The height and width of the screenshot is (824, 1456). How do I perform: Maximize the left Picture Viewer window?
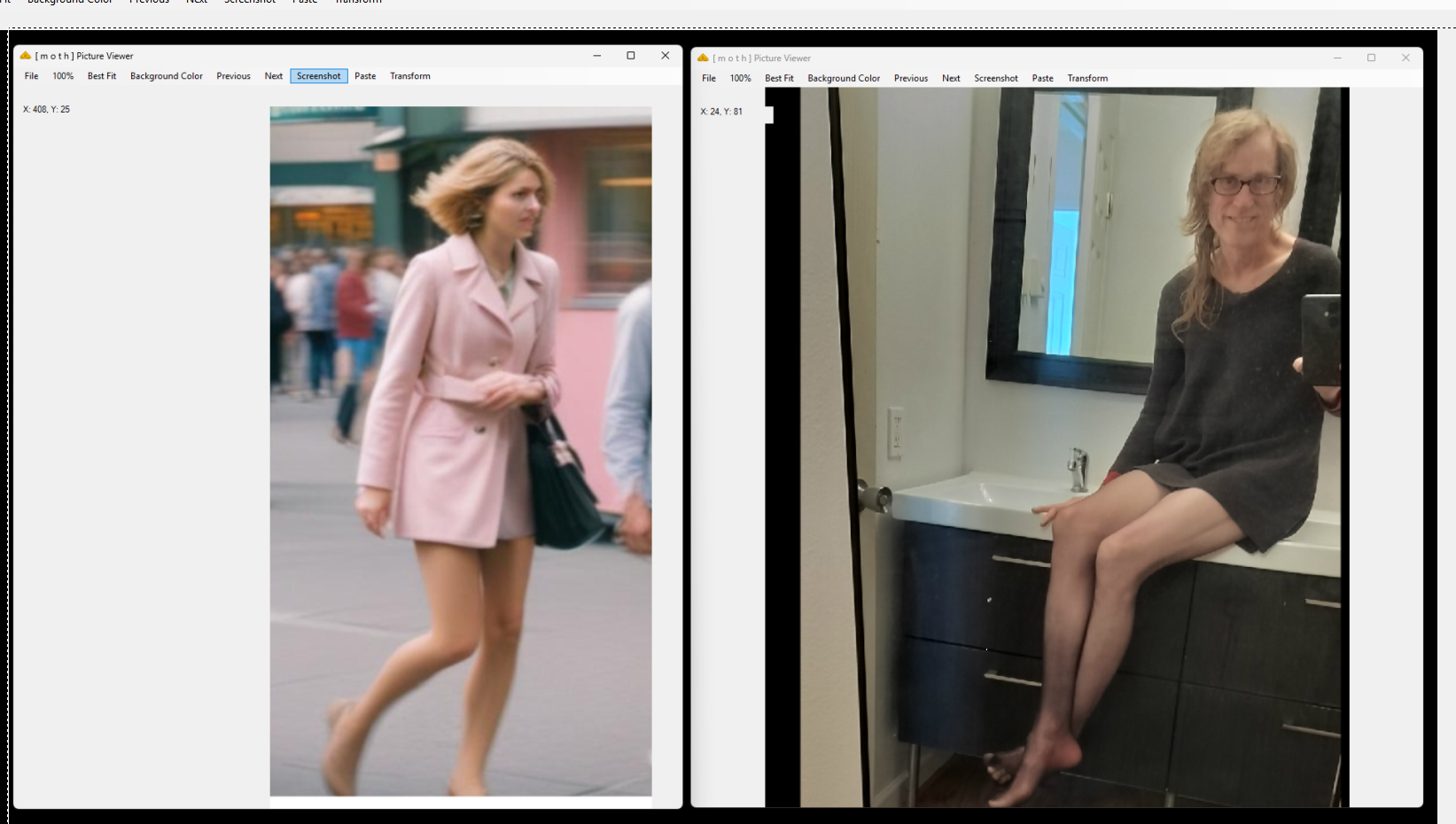tap(631, 56)
